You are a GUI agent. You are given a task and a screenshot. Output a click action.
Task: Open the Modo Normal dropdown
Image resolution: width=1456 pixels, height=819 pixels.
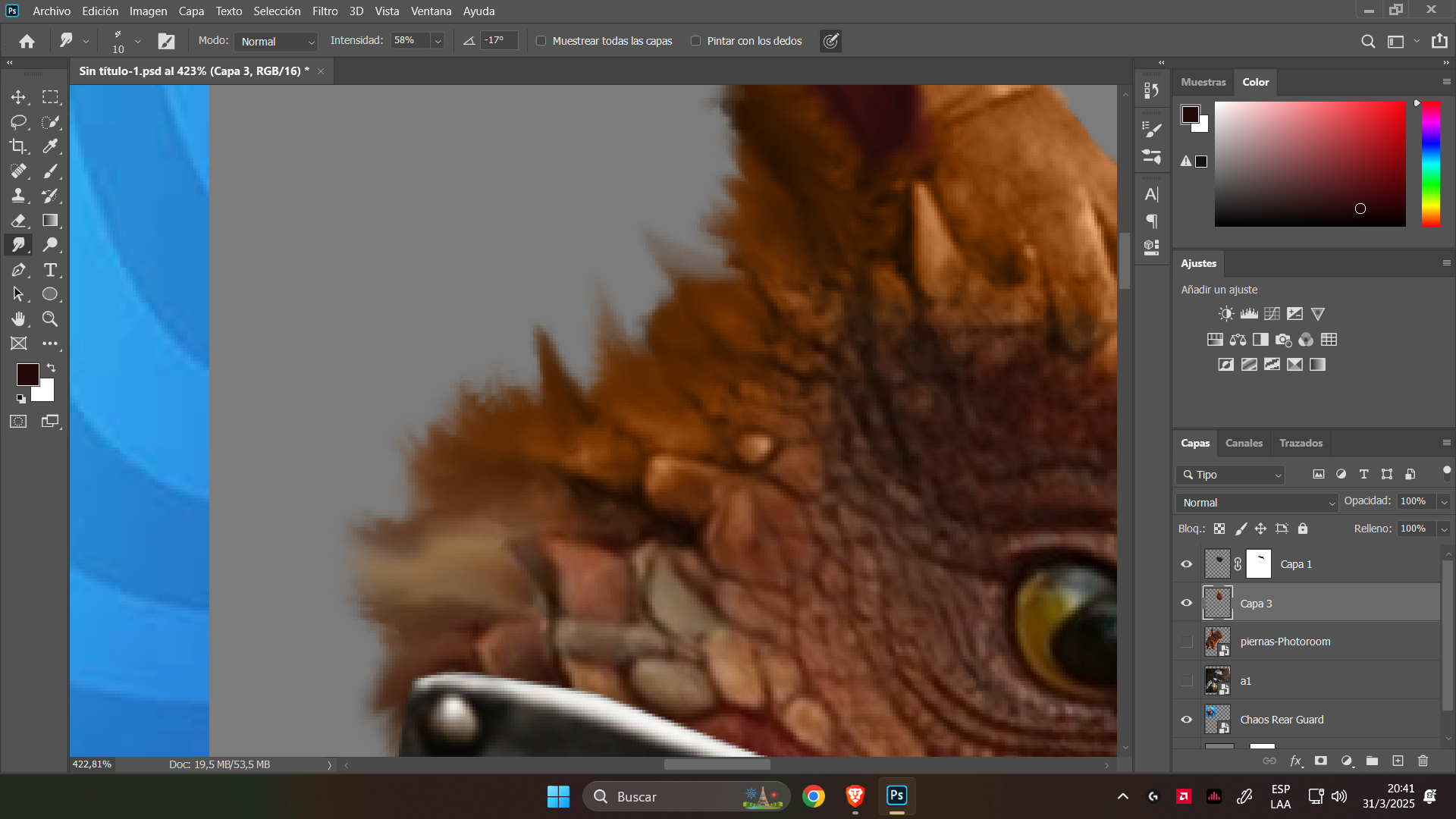coord(276,42)
